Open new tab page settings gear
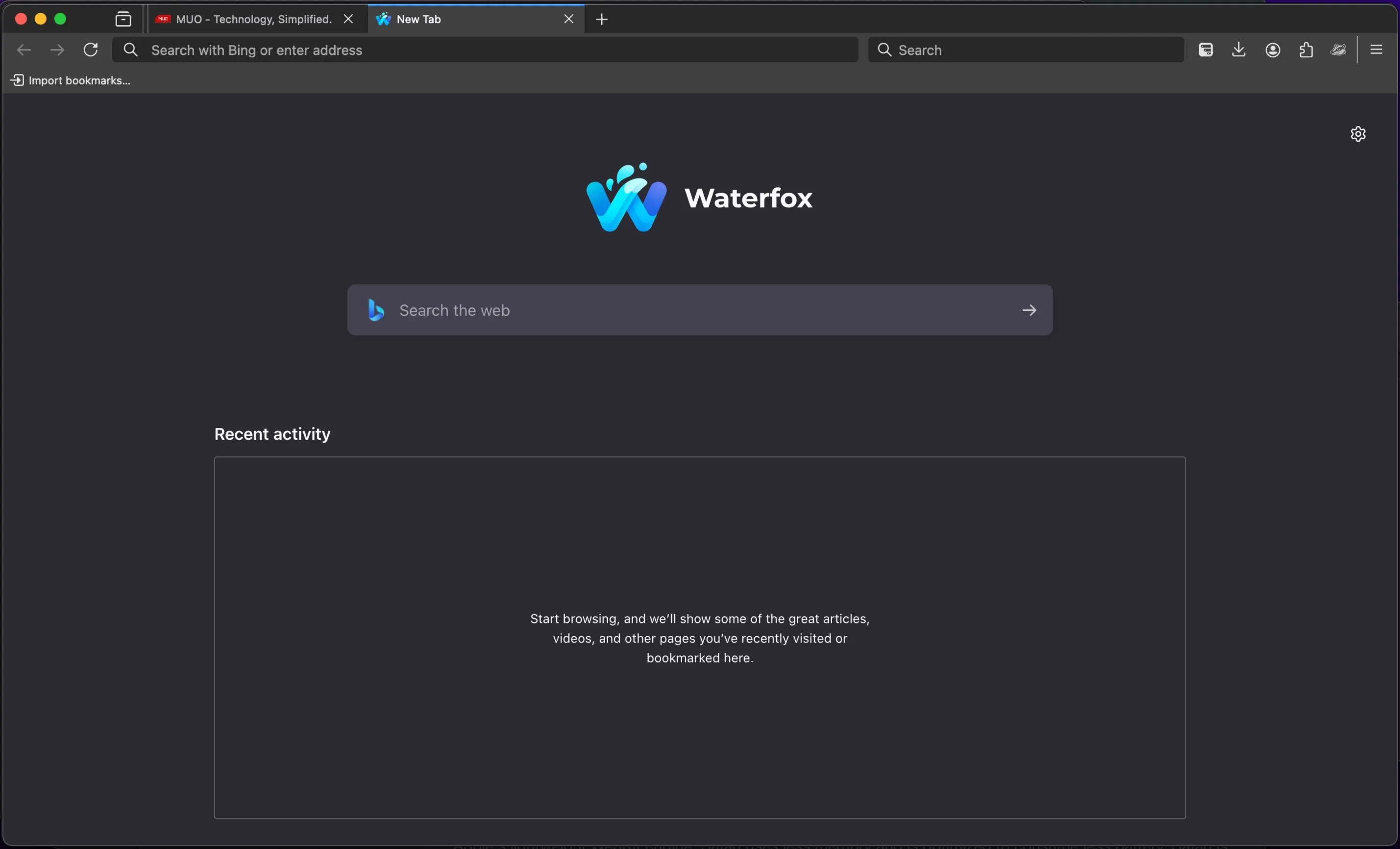The width and height of the screenshot is (1400, 849). [x=1358, y=133]
